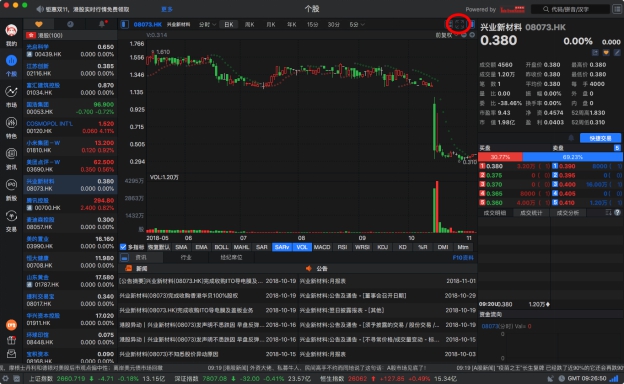The height and width of the screenshot is (384, 624).
Task: Switch to the clock recent-history watchlist tab
Action: click(x=70, y=24)
